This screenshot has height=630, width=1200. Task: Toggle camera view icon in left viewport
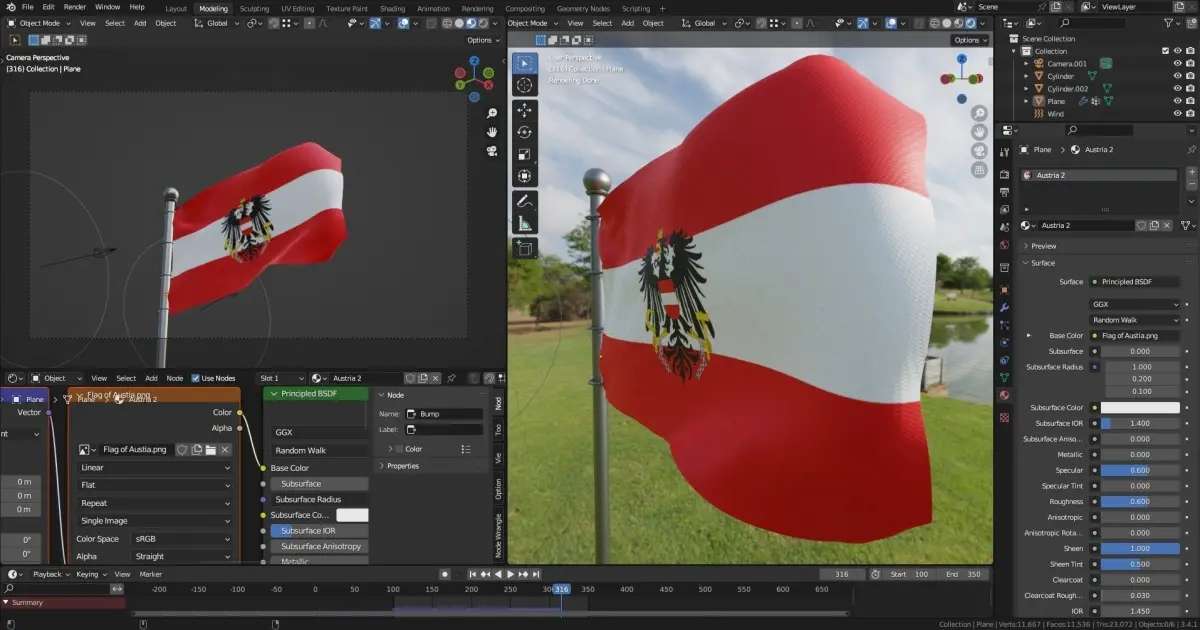[492, 150]
